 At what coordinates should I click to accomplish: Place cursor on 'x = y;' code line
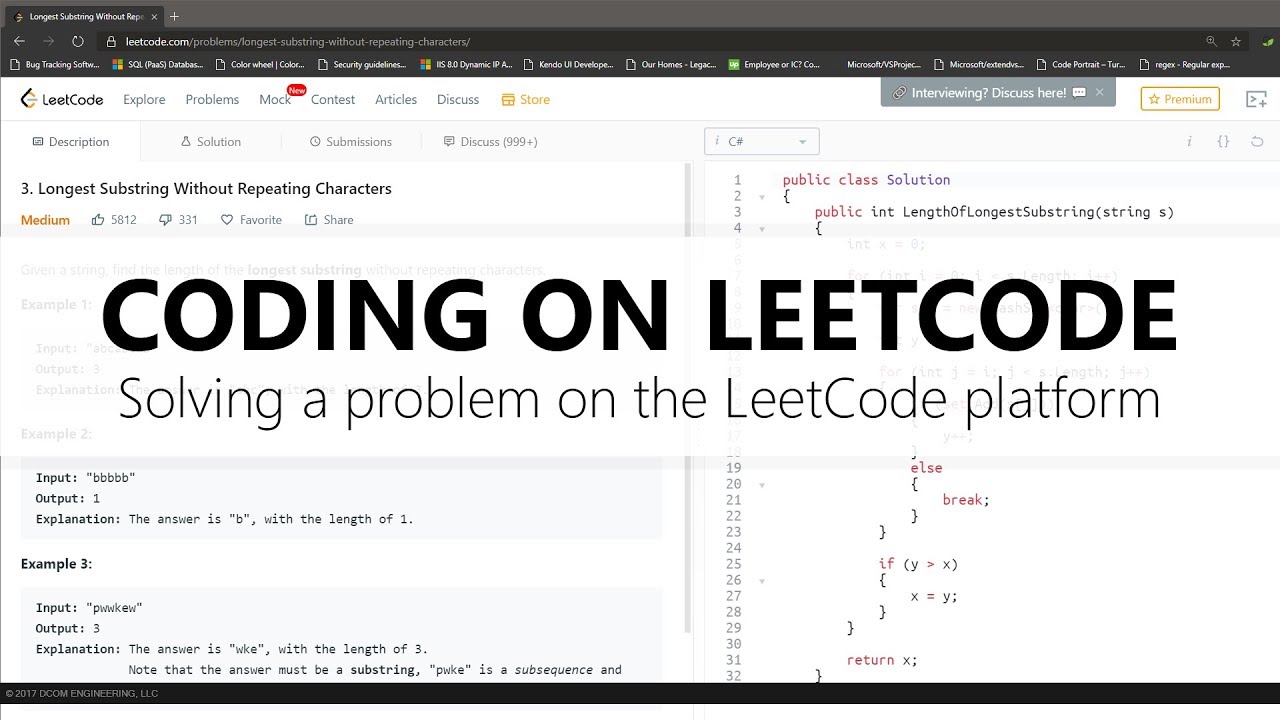pos(934,596)
